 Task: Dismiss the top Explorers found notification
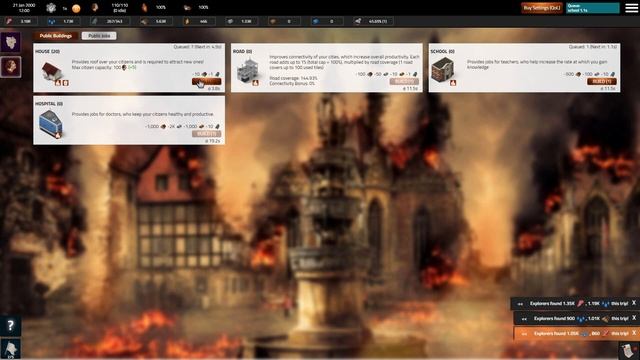634,303
